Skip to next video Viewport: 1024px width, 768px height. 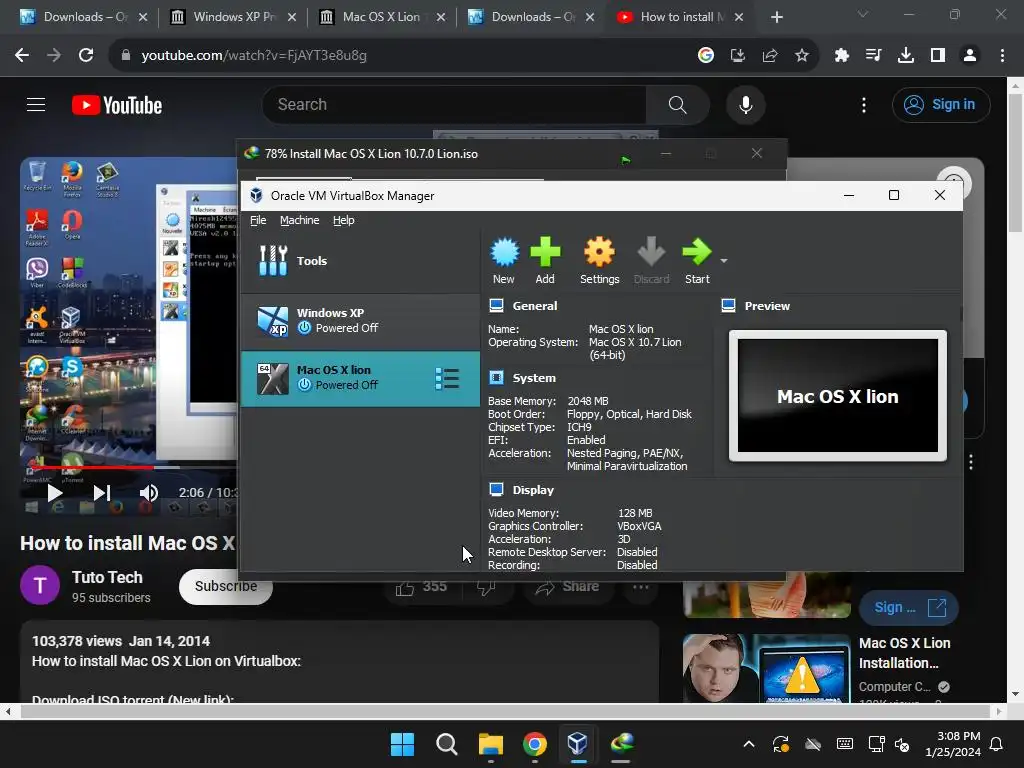pos(102,493)
